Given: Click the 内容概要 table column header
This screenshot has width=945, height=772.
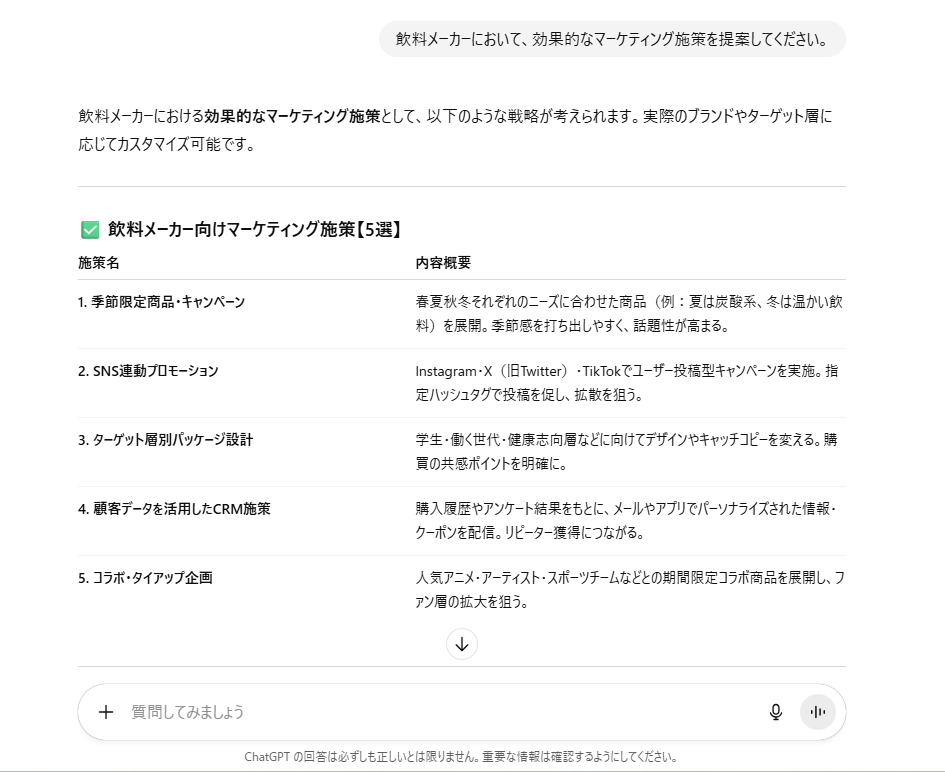Looking at the screenshot, I should tap(443, 263).
